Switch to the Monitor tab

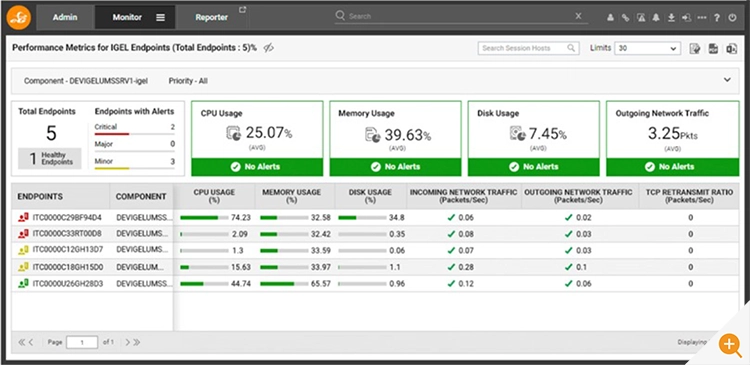click(x=127, y=17)
